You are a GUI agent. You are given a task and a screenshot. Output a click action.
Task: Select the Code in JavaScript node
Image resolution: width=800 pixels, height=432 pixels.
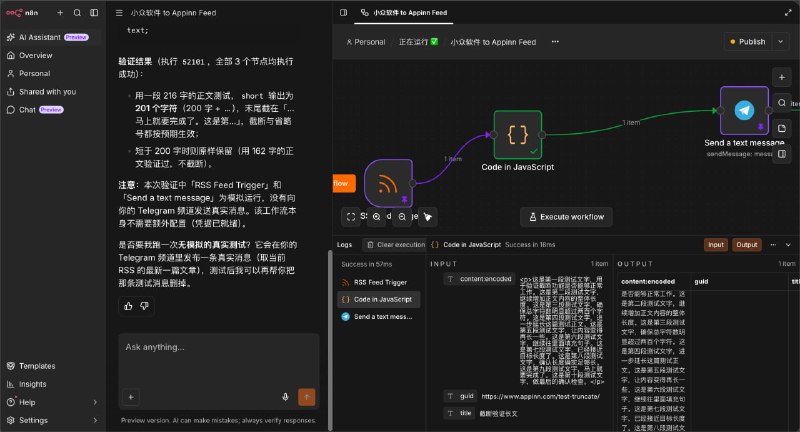point(517,135)
